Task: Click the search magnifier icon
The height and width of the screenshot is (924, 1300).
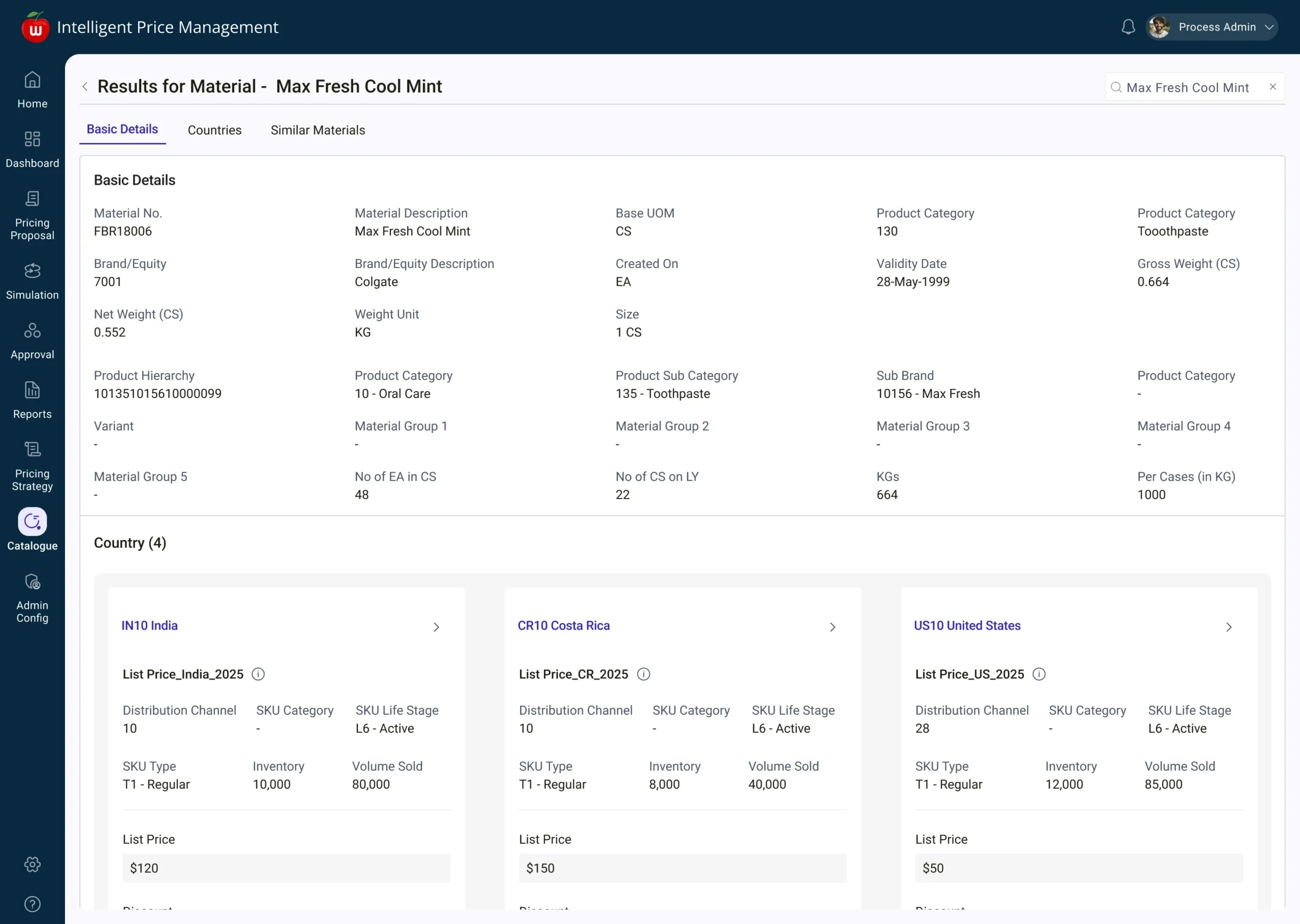Action: [1116, 87]
